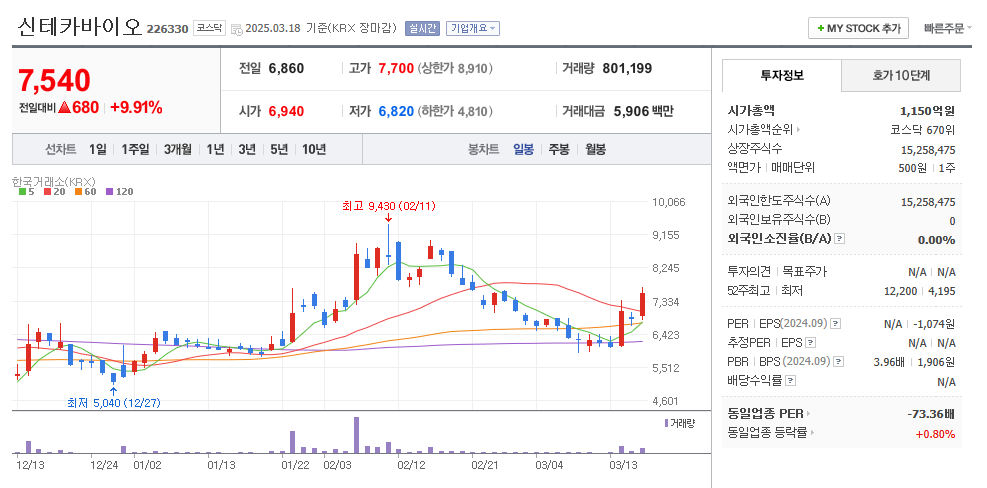The height and width of the screenshot is (488, 987).
Task: Select the 1년 line chart period
Action: click(215, 149)
